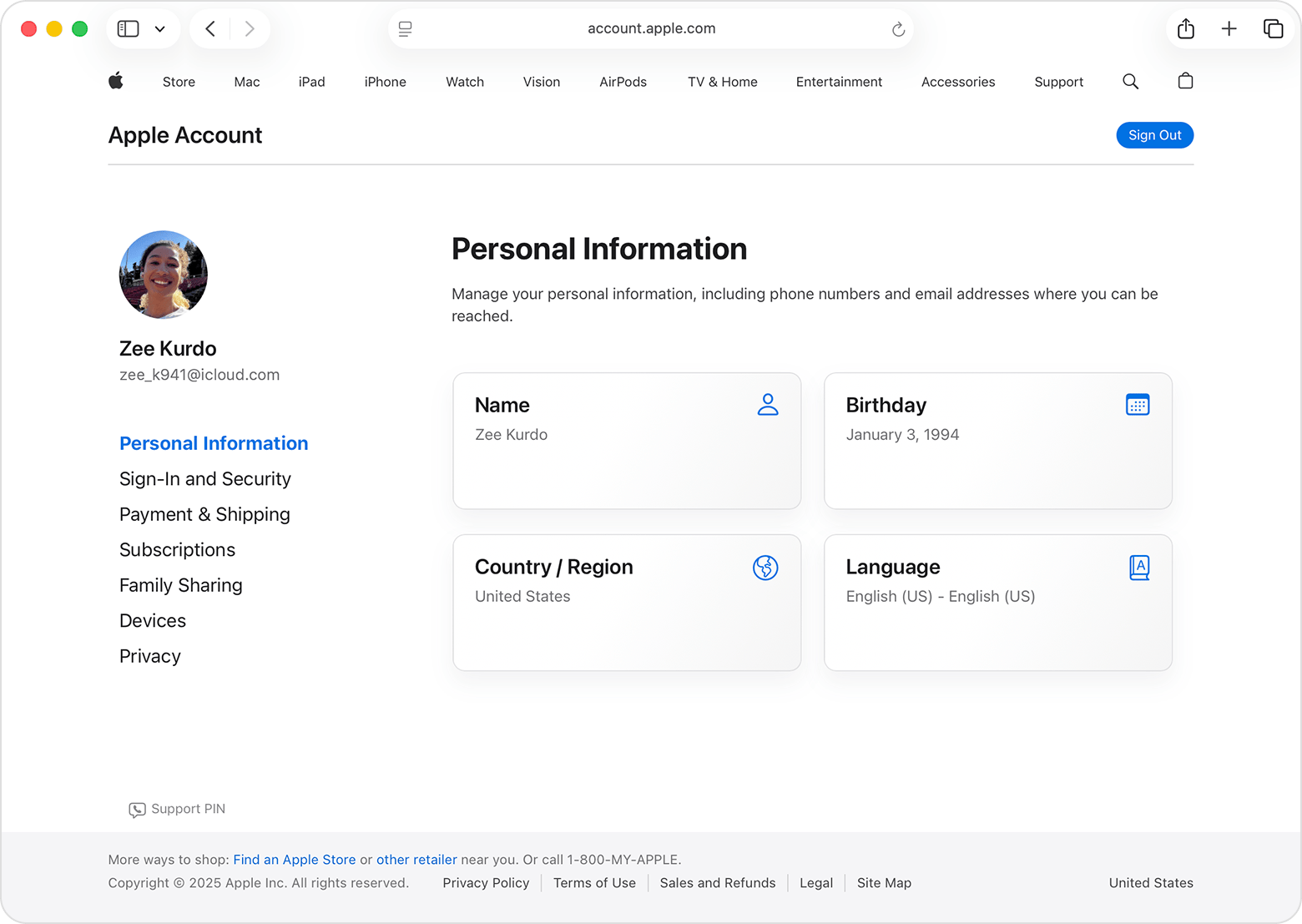Click the search icon in the navigation bar
The height and width of the screenshot is (924, 1302).
coord(1130,81)
